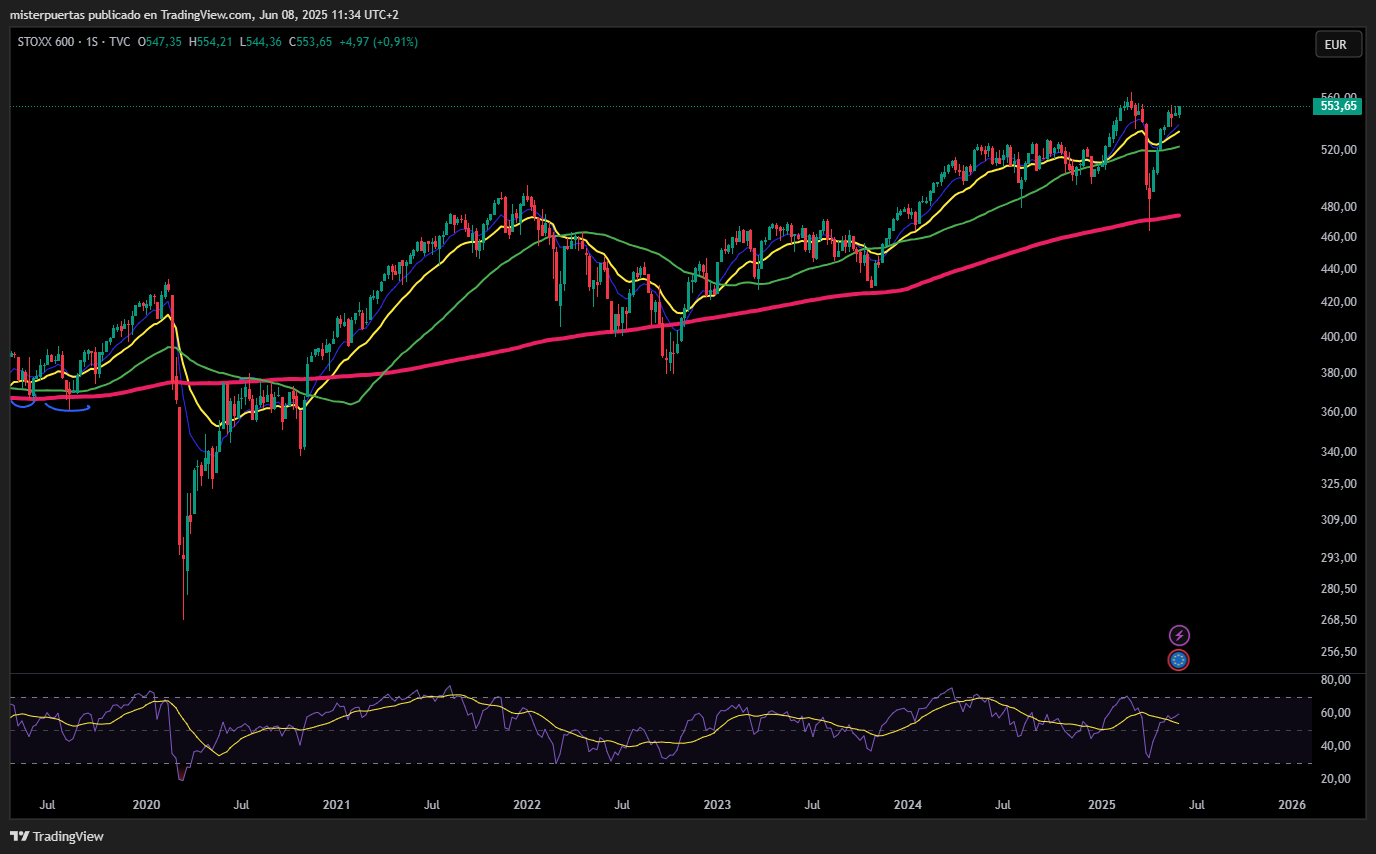1376x854 pixels.
Task: Click the 309,00 price axis label
Action: pyautogui.click(x=1338, y=520)
